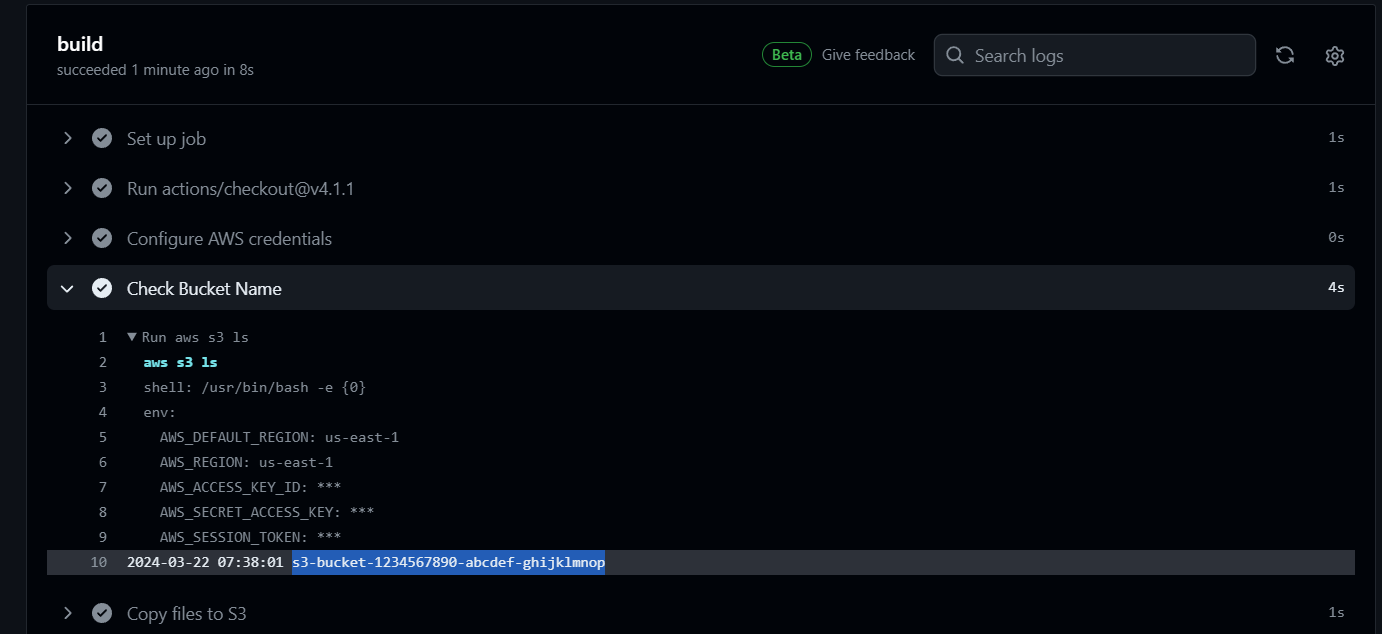Click the 1s duration of Set up job
Viewport: 1382px width, 634px height.
click(1336, 138)
